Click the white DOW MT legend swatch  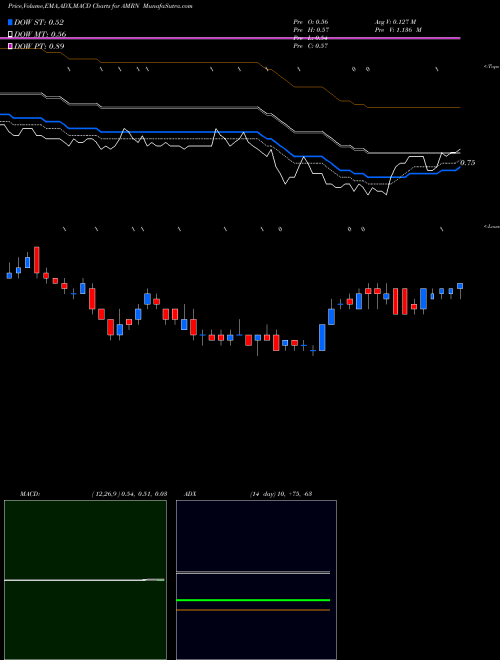(x=11, y=34)
